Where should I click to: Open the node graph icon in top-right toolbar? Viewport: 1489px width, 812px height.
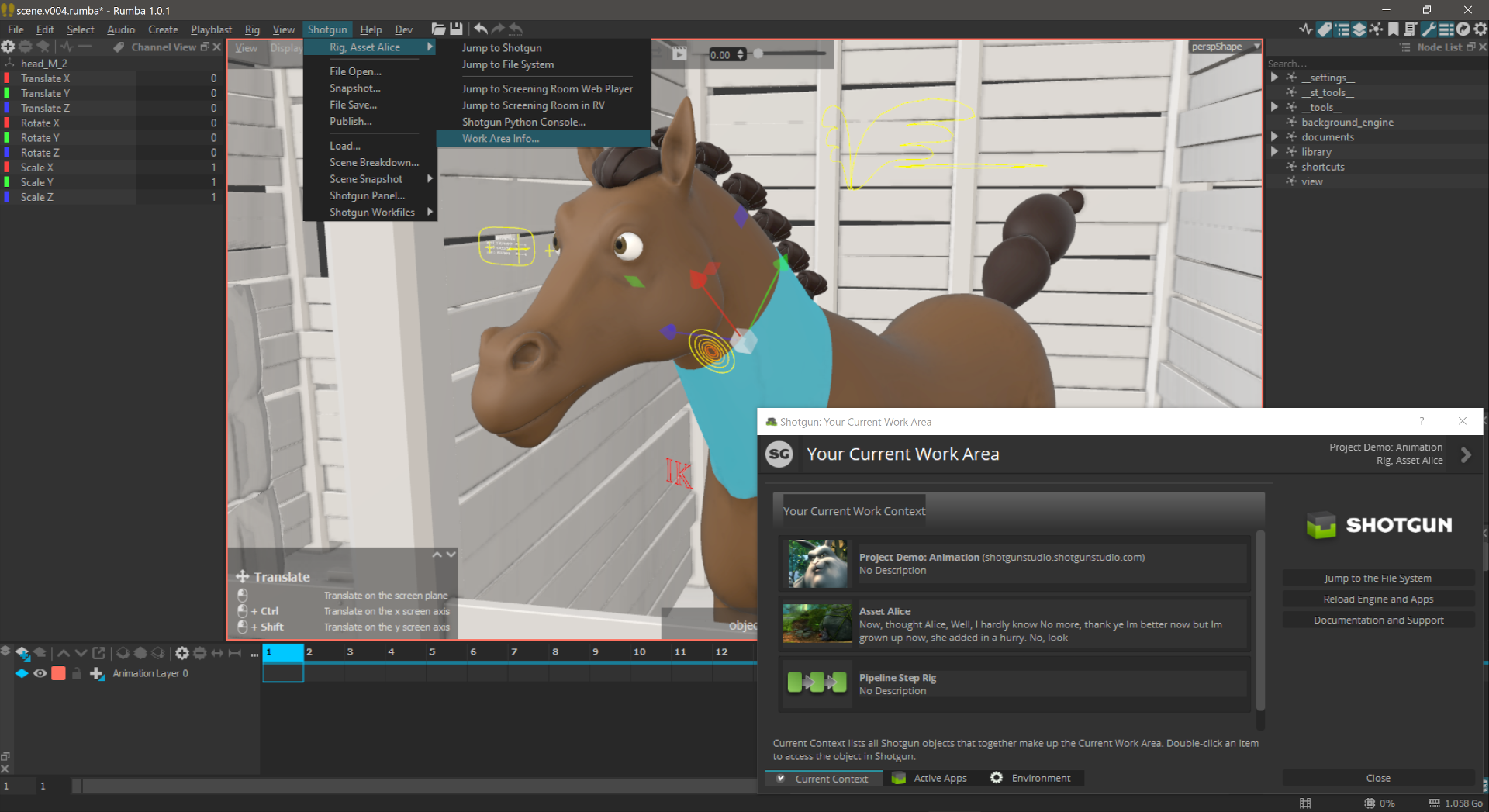[x=1376, y=29]
